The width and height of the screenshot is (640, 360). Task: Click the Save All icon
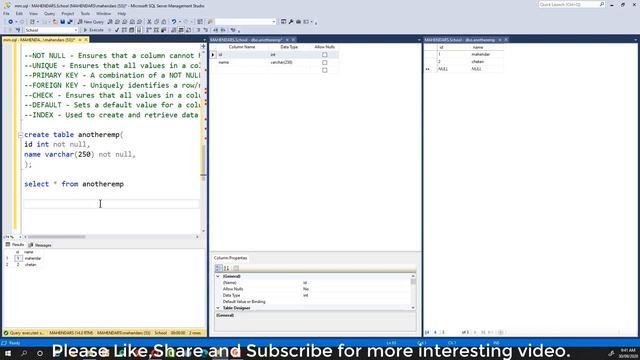70,22
